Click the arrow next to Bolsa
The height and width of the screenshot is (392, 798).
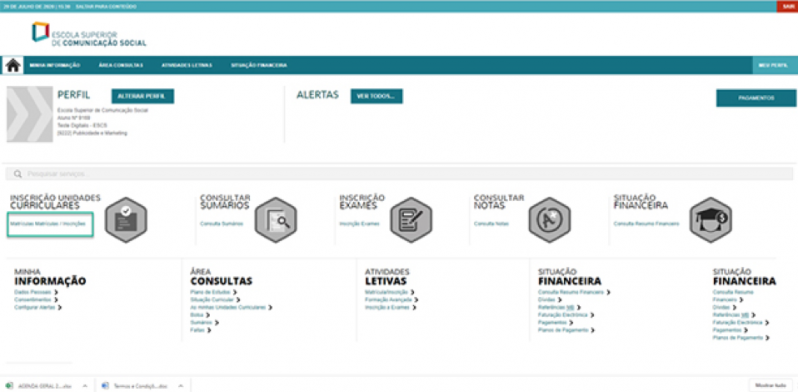click(x=208, y=315)
